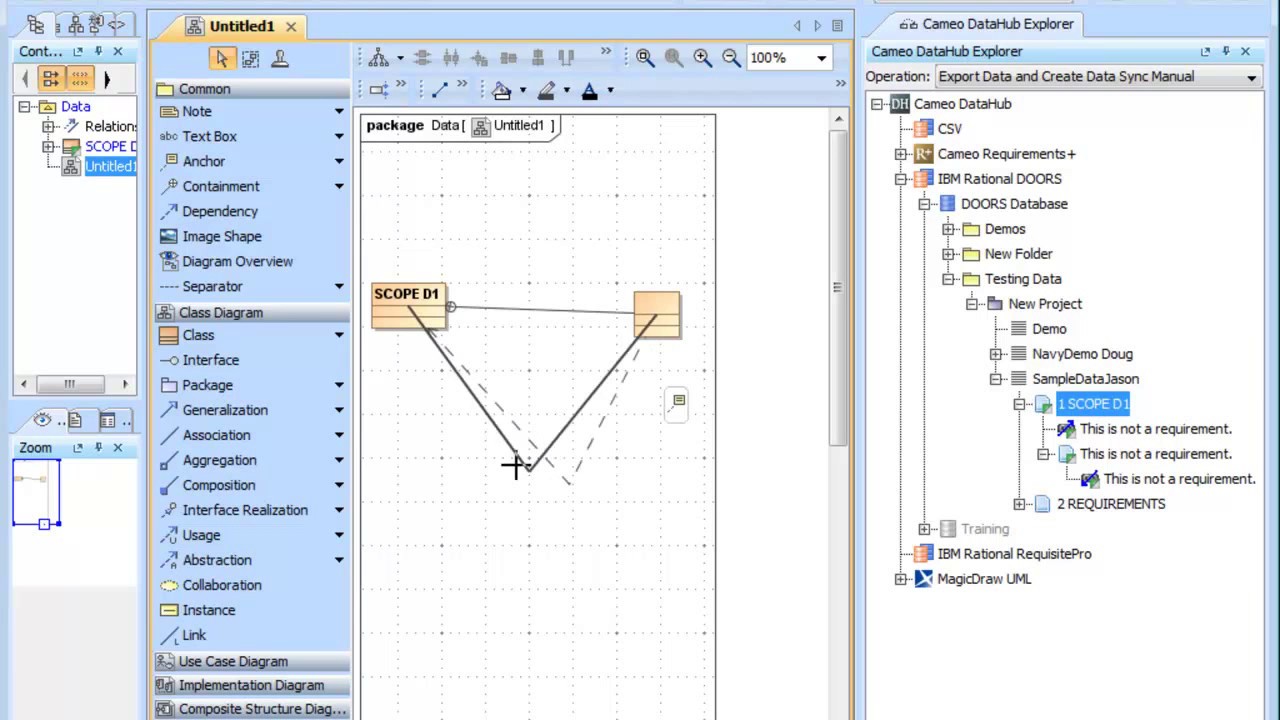Open the fill color dropdown arrow

[522, 90]
